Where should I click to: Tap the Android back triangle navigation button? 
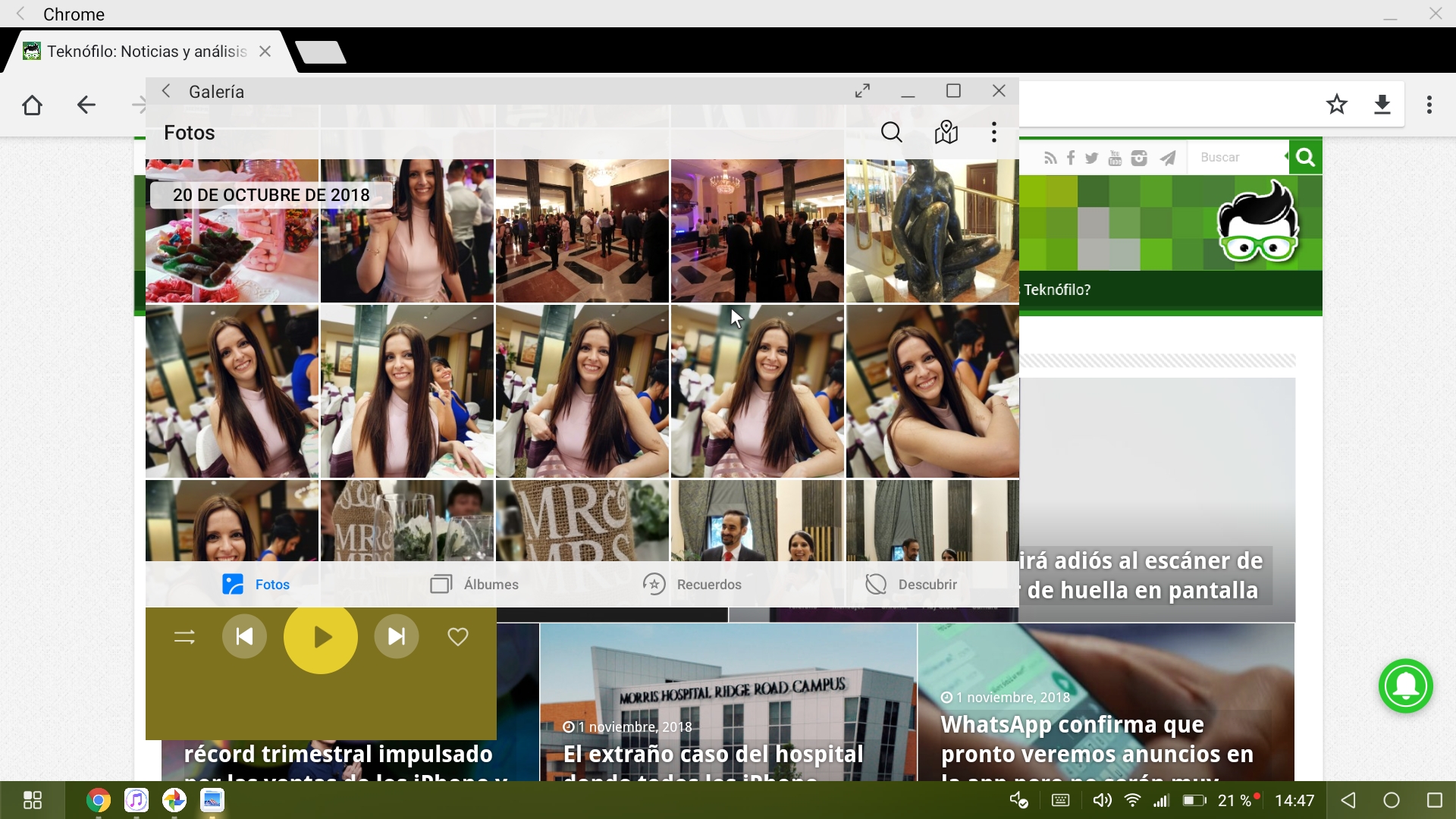[x=1348, y=800]
